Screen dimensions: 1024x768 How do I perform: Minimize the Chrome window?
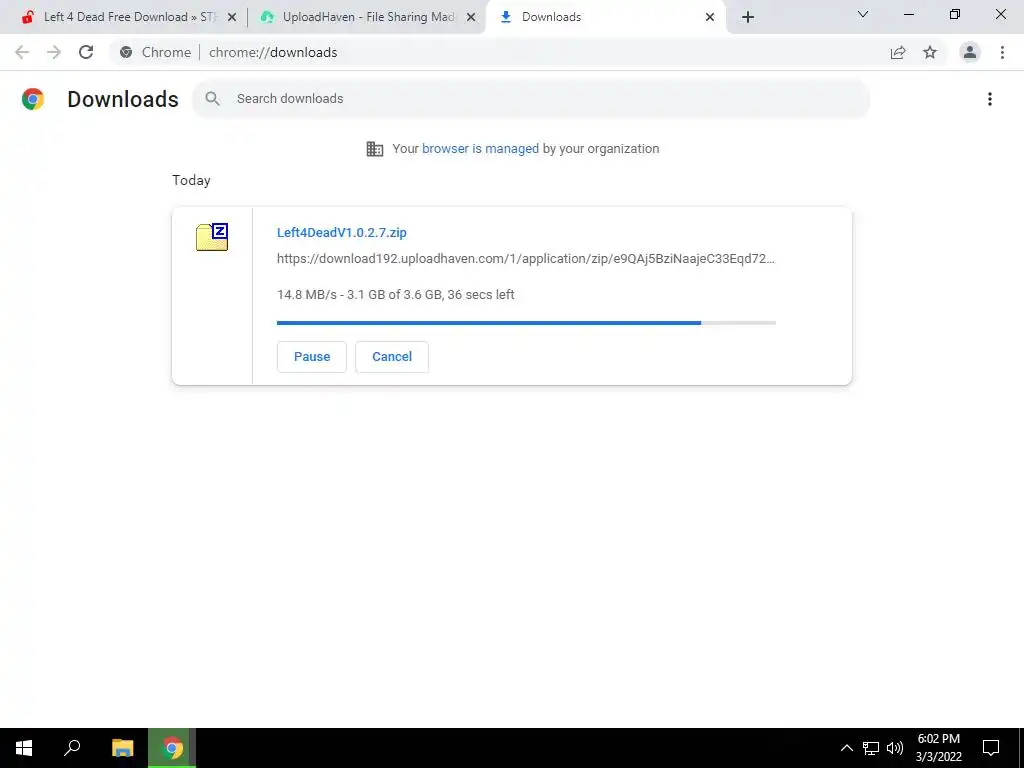[x=908, y=14]
